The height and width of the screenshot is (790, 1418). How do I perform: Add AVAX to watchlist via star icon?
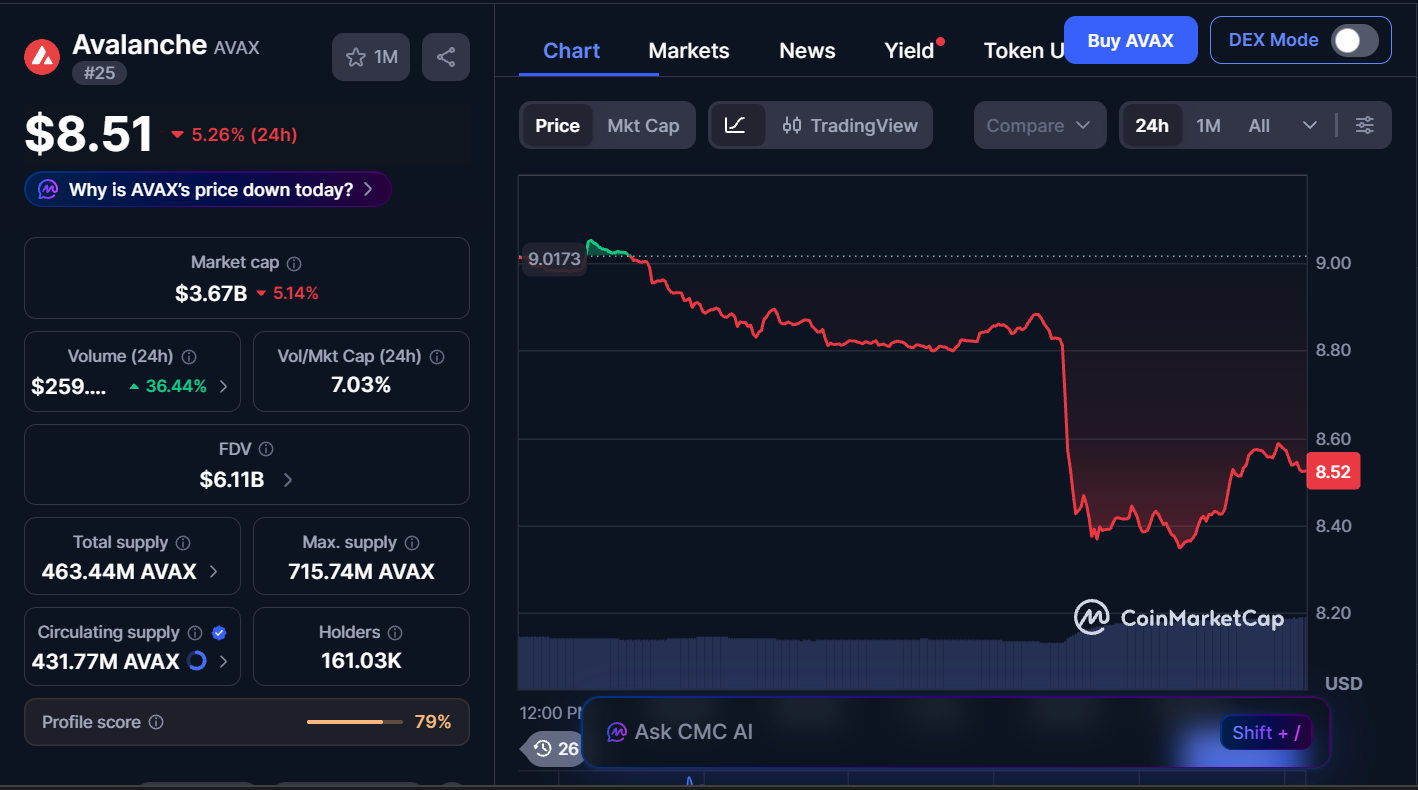[357, 56]
